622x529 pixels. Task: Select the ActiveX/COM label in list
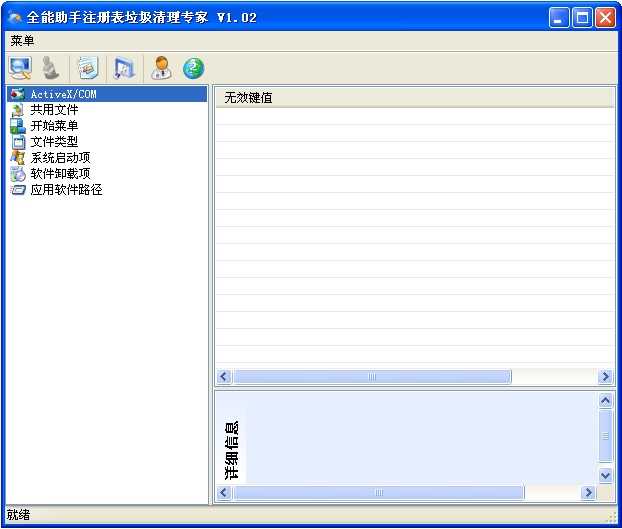coord(63,94)
